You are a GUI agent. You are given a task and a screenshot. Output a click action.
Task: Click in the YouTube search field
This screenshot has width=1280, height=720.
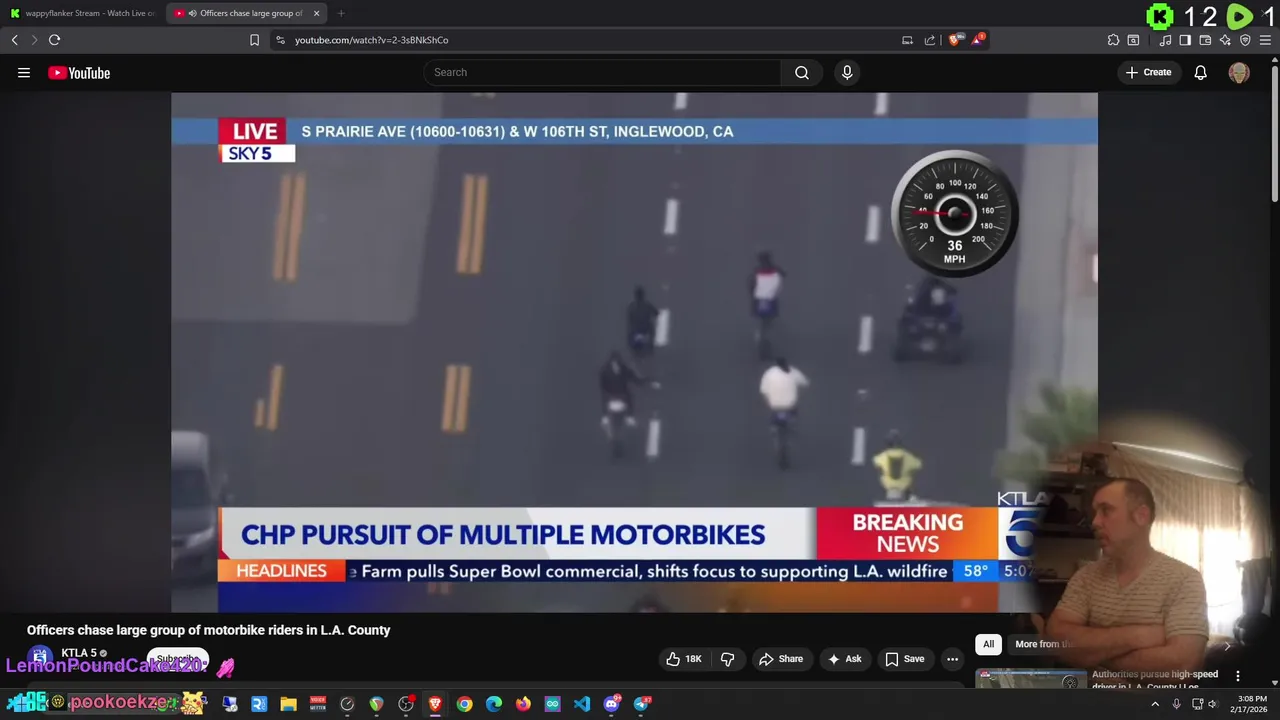tap(602, 72)
